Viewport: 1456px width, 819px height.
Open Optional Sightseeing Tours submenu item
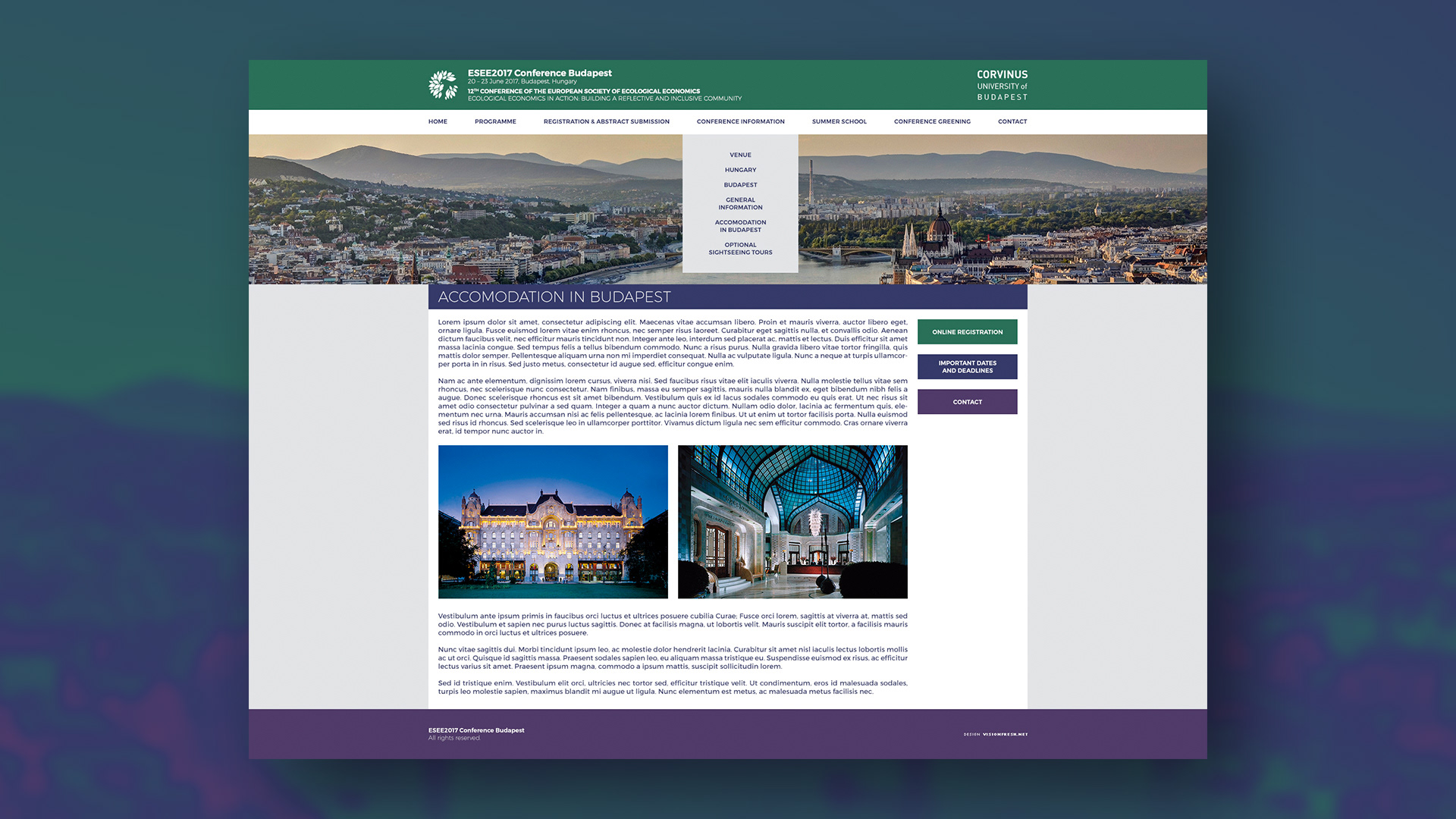pos(740,249)
